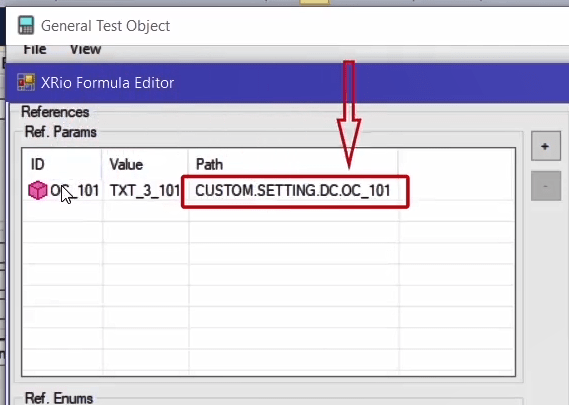Click the Ref. Params group label
This screenshot has height=405, width=569.
coord(61,132)
